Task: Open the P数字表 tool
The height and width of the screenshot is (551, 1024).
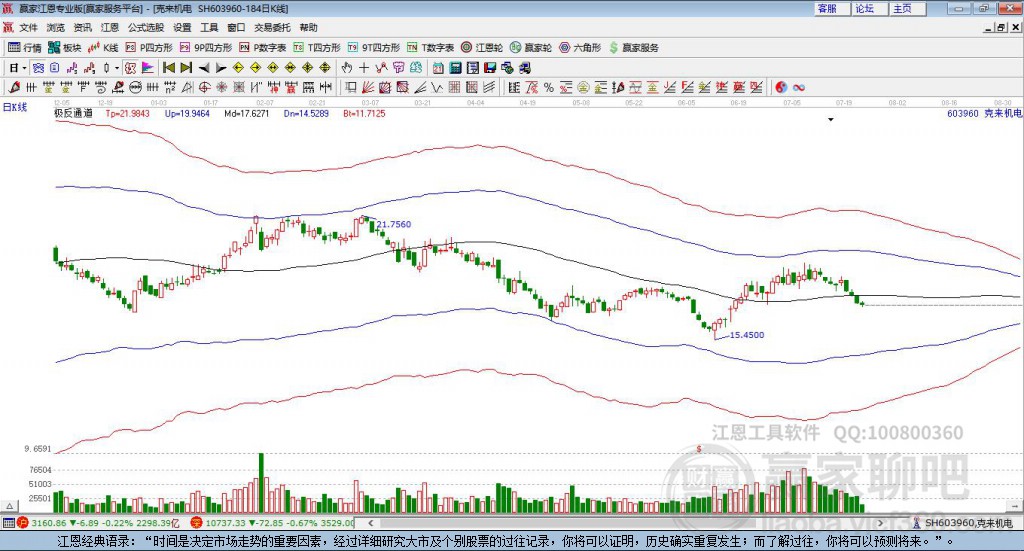Action: point(263,48)
